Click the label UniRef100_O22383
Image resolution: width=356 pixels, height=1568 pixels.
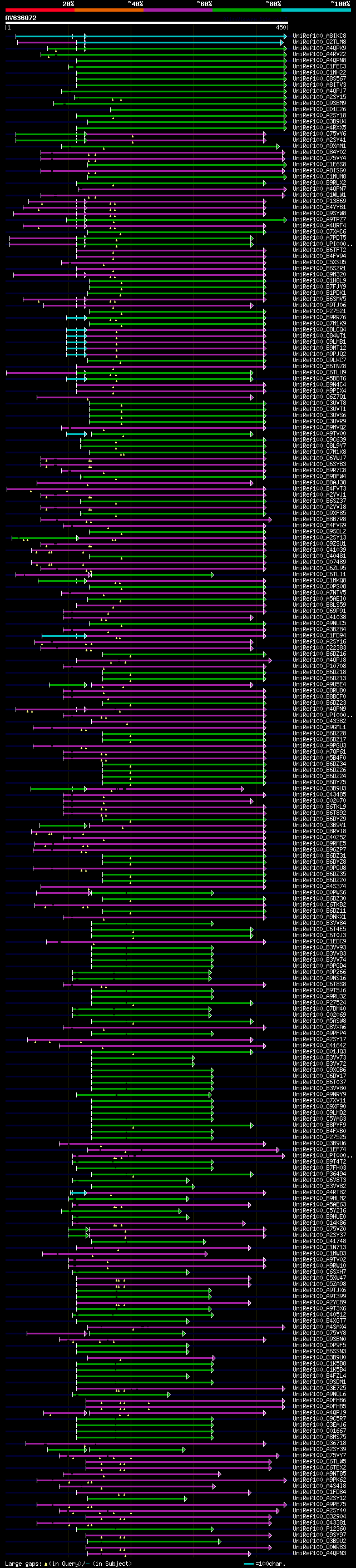(319, 647)
